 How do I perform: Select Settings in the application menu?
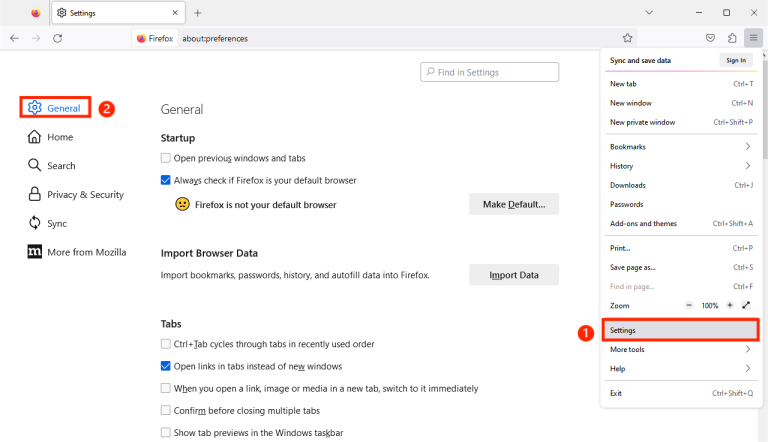coord(680,330)
